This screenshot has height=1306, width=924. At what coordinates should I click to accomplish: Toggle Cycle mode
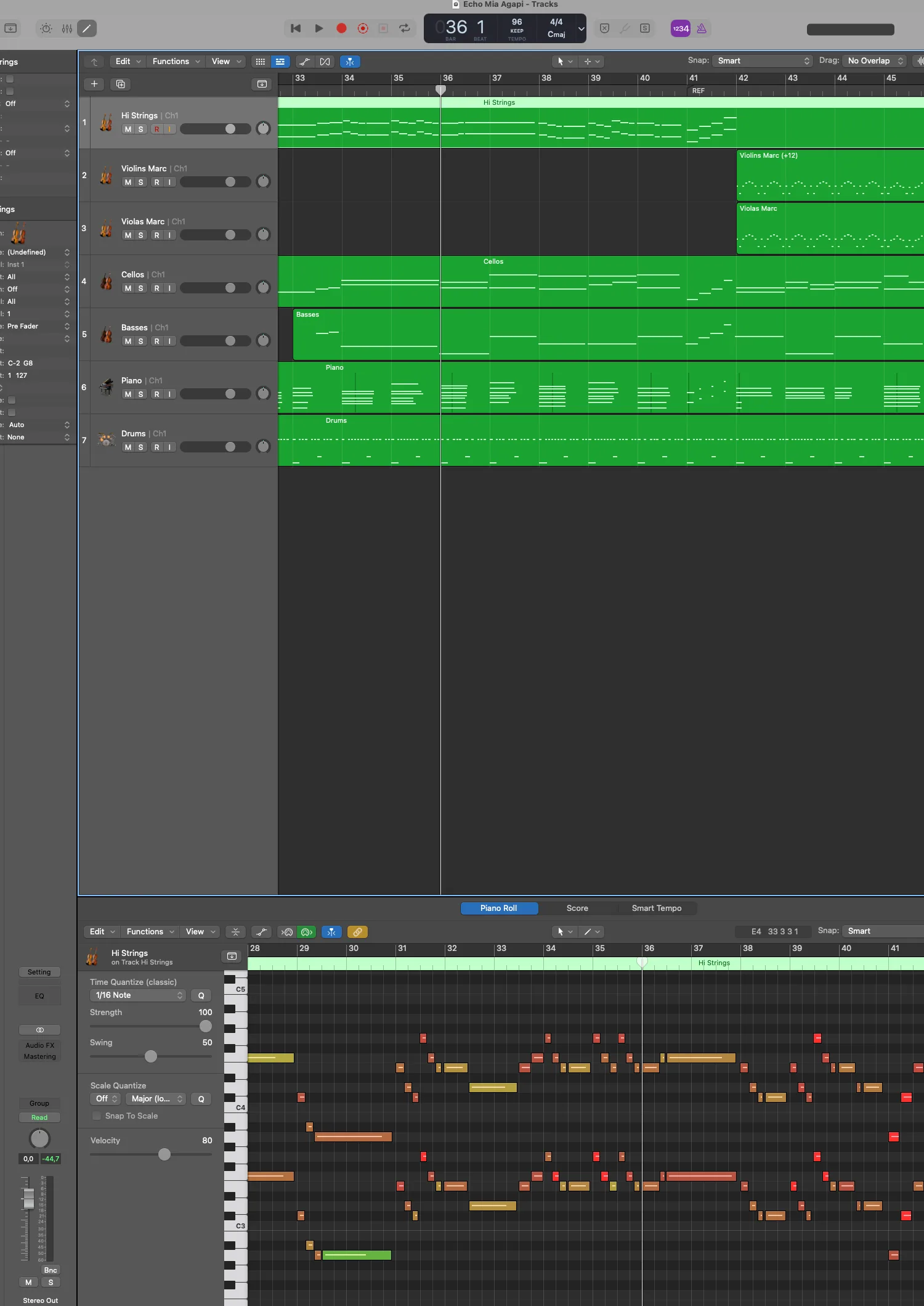click(405, 28)
